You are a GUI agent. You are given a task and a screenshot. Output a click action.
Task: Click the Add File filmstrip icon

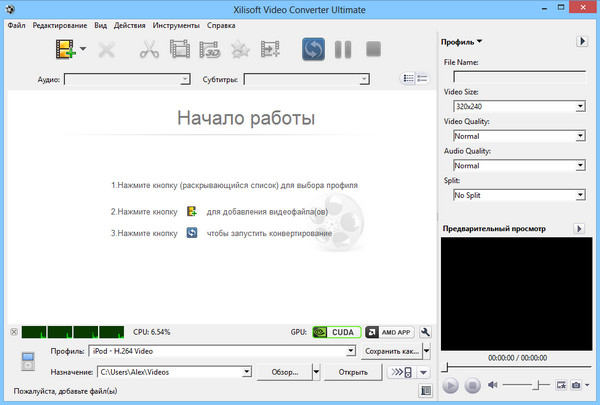pos(66,48)
